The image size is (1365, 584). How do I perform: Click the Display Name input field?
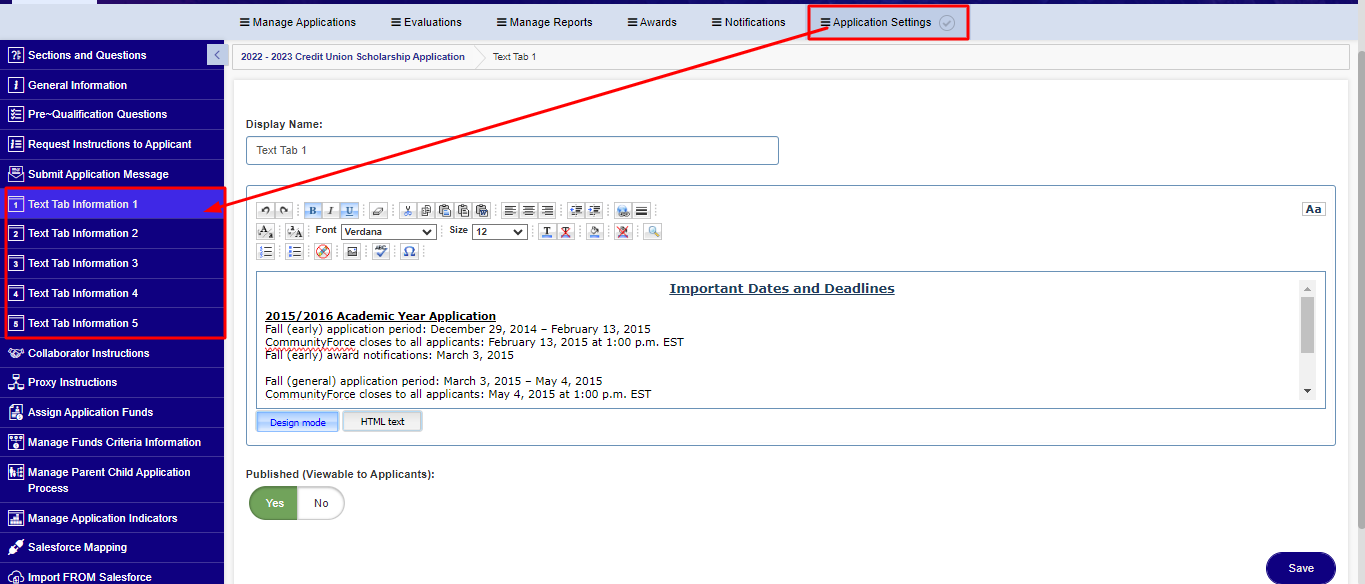[x=512, y=150]
